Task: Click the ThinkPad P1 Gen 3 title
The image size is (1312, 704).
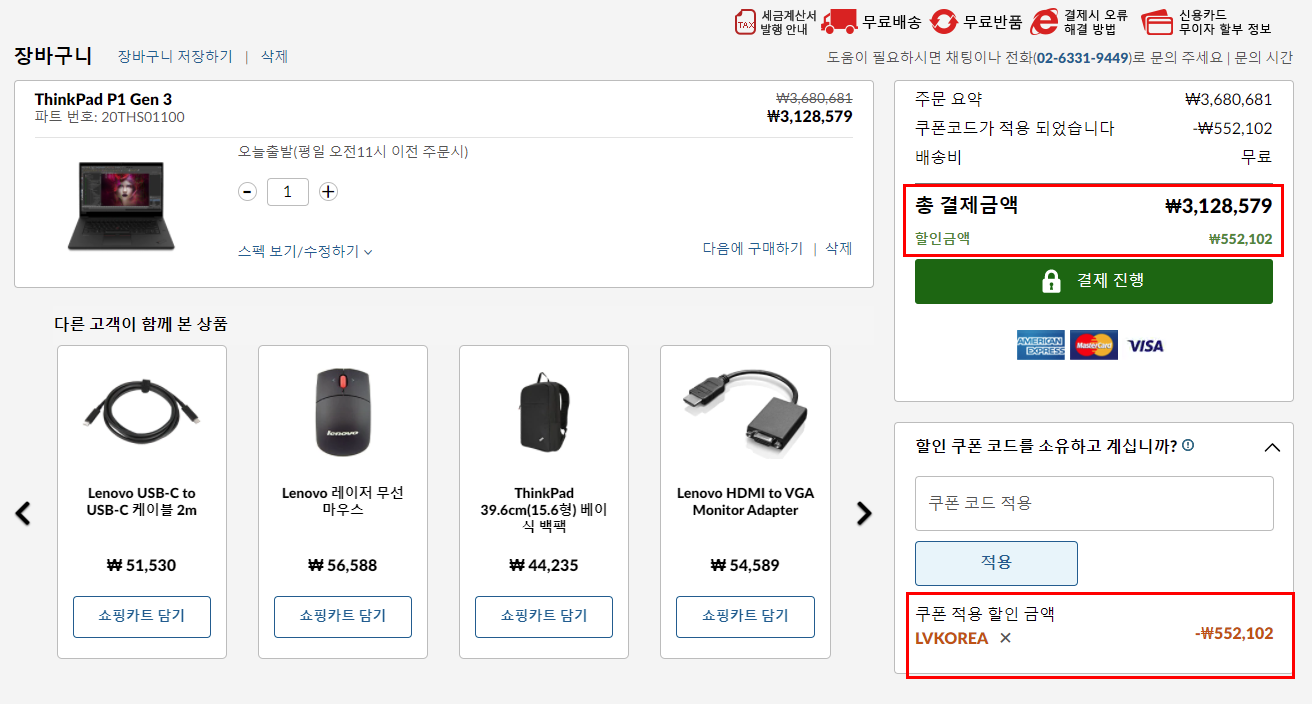Action: (x=103, y=99)
